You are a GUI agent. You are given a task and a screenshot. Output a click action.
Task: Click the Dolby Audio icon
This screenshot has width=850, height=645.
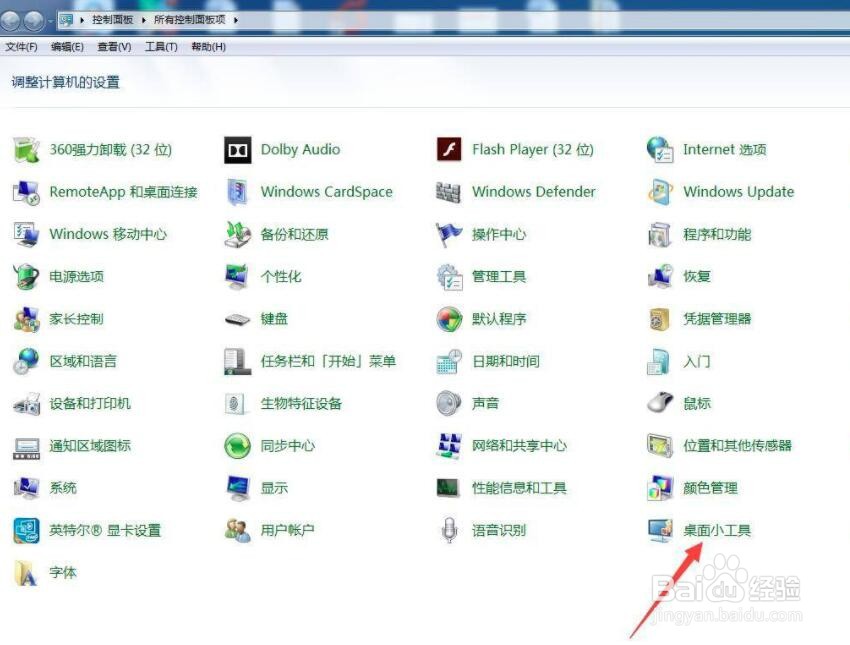(237, 150)
